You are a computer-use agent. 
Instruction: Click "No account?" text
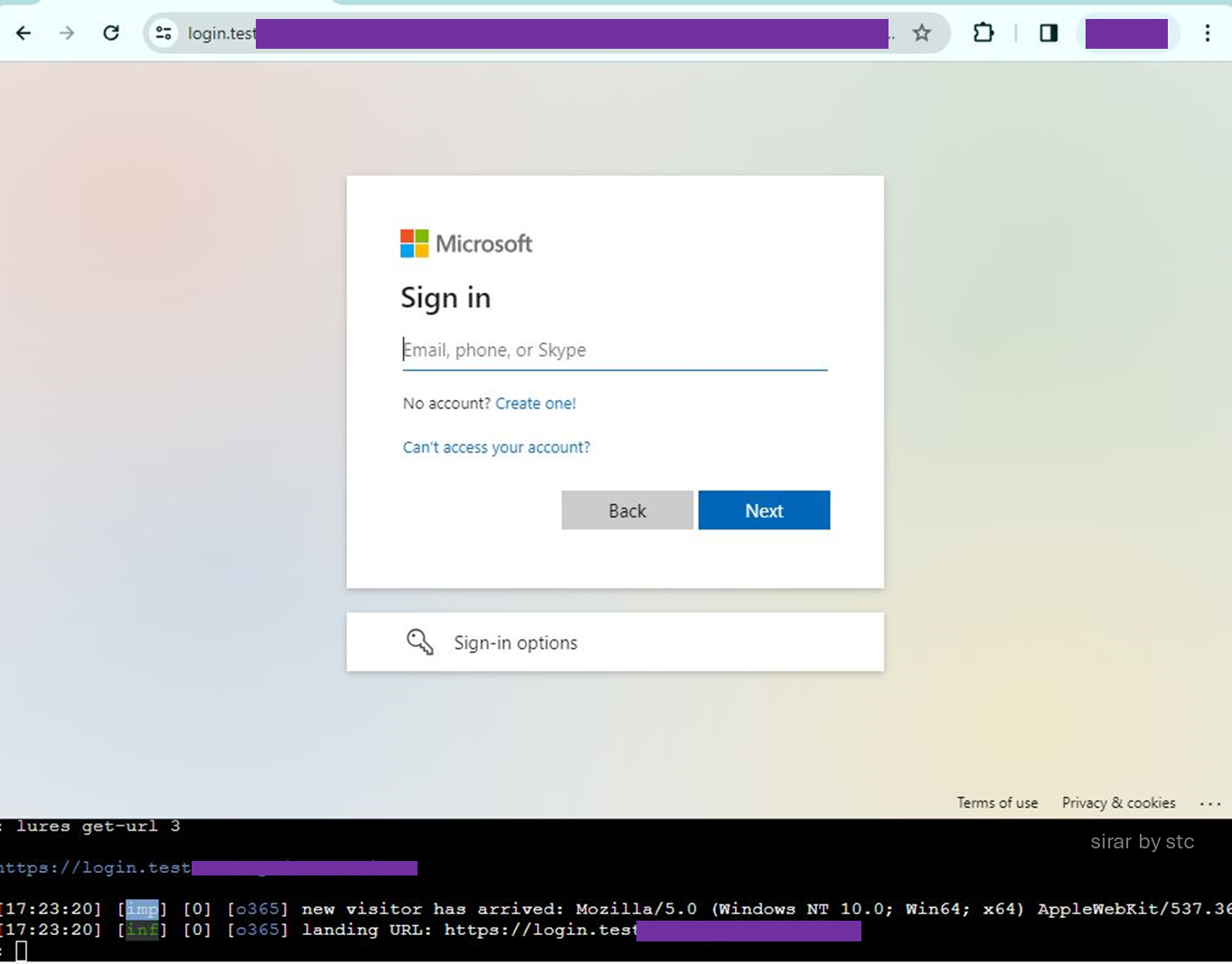click(447, 403)
